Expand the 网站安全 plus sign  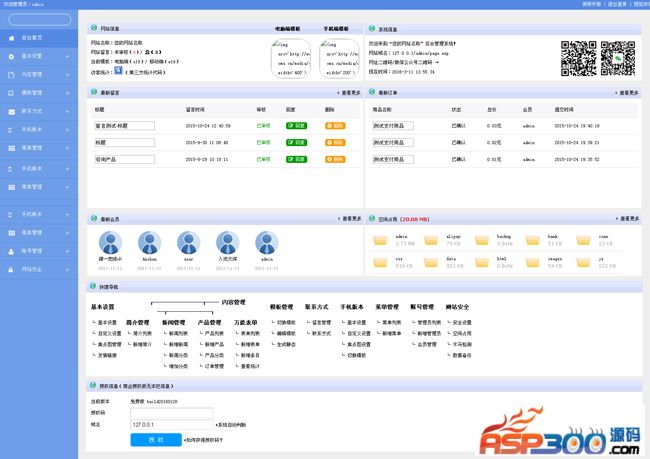(67, 269)
